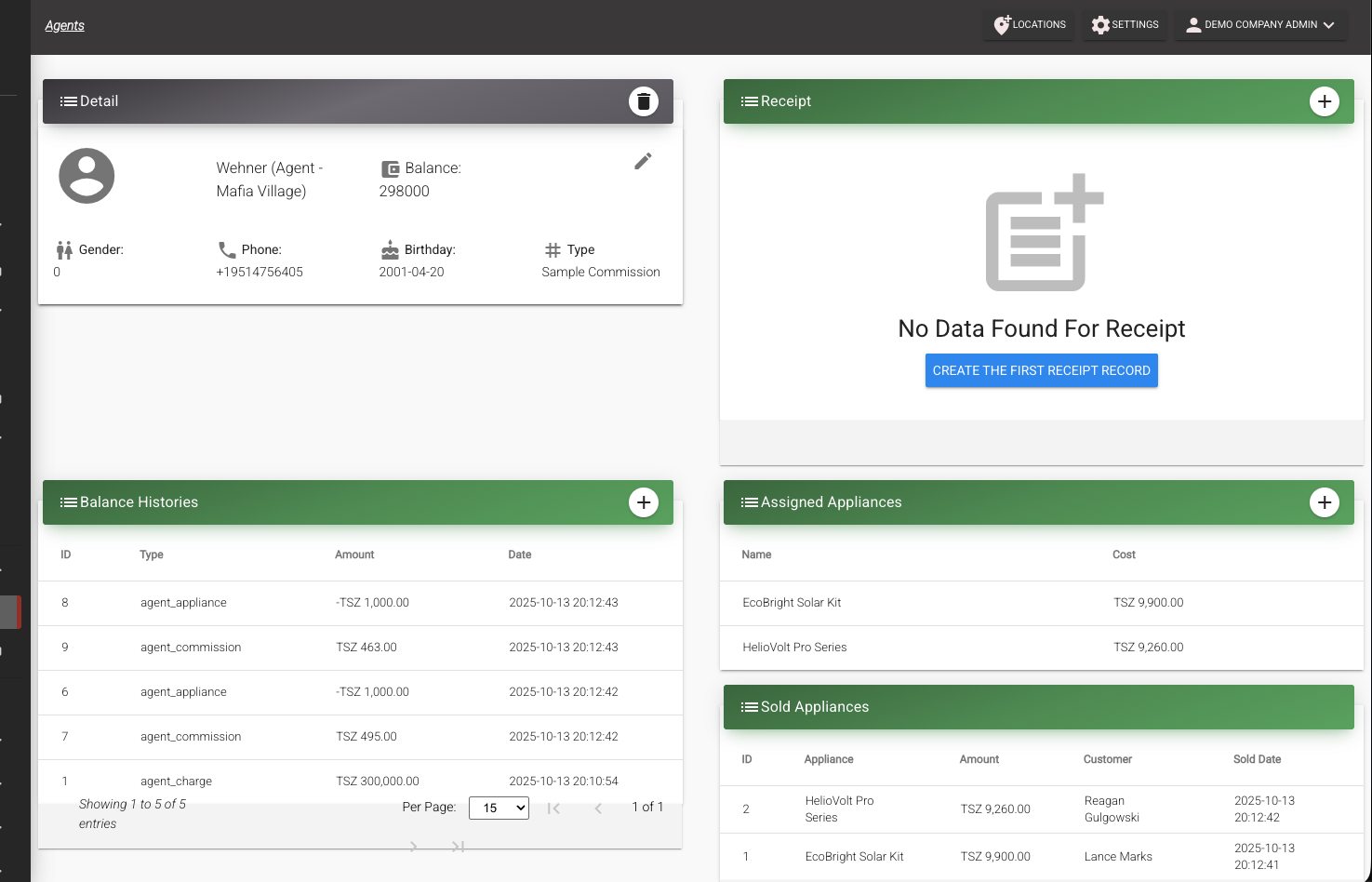Open the Settings page
The image size is (1372, 882).
point(1125,25)
